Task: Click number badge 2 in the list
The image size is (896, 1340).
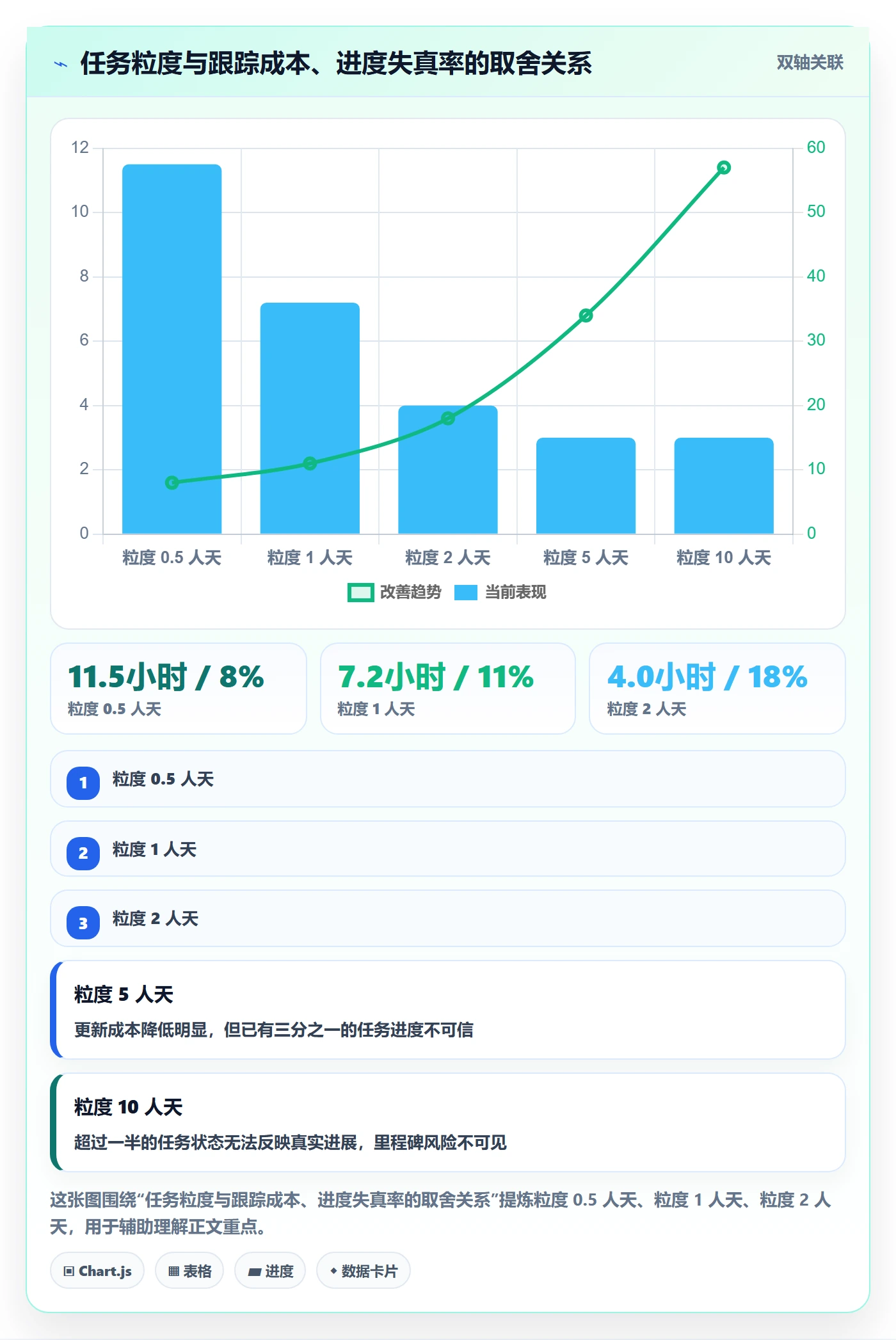Action: tap(83, 853)
